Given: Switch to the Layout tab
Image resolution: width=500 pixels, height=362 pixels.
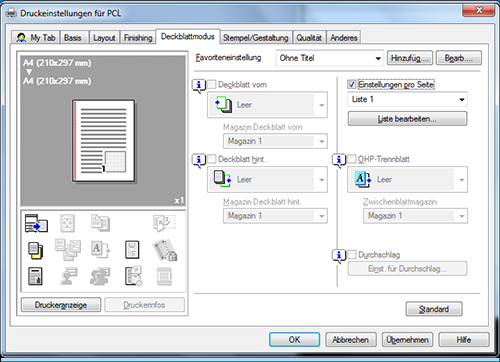Looking at the screenshot, I should pos(104,38).
